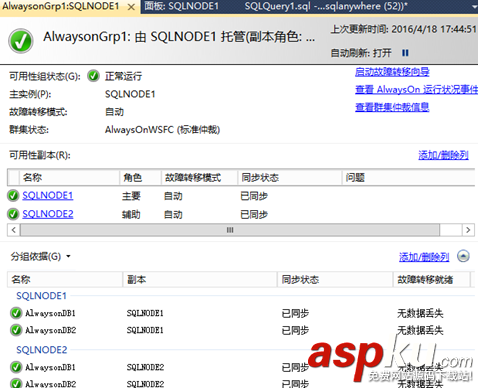This screenshot has width=478, height=388.
Task: Collapse the database section with round arrow button
Action: (463, 256)
